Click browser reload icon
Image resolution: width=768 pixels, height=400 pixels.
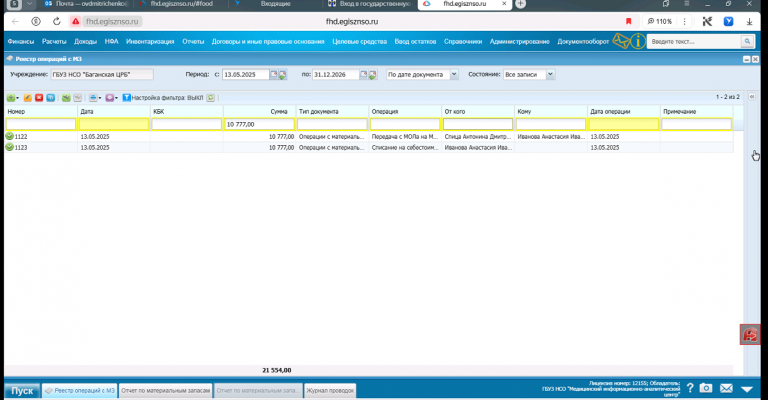pos(57,22)
